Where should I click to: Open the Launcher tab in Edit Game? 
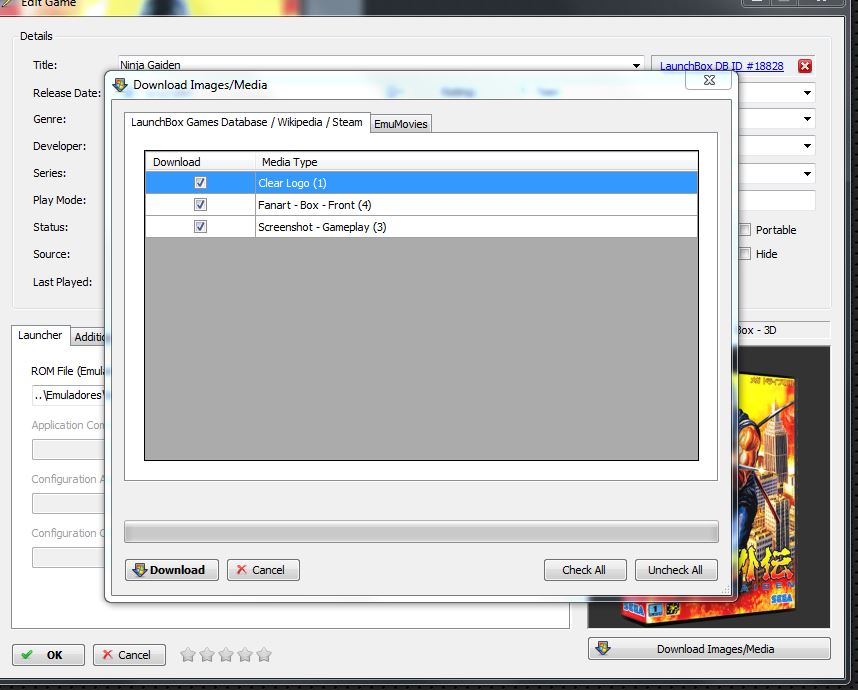(40, 335)
